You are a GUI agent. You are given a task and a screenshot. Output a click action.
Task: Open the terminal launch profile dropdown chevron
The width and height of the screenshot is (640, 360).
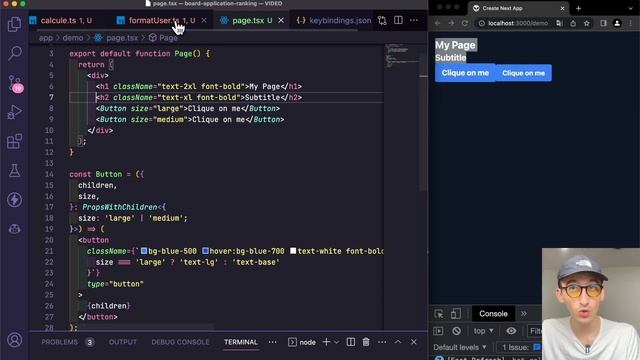pos(336,342)
